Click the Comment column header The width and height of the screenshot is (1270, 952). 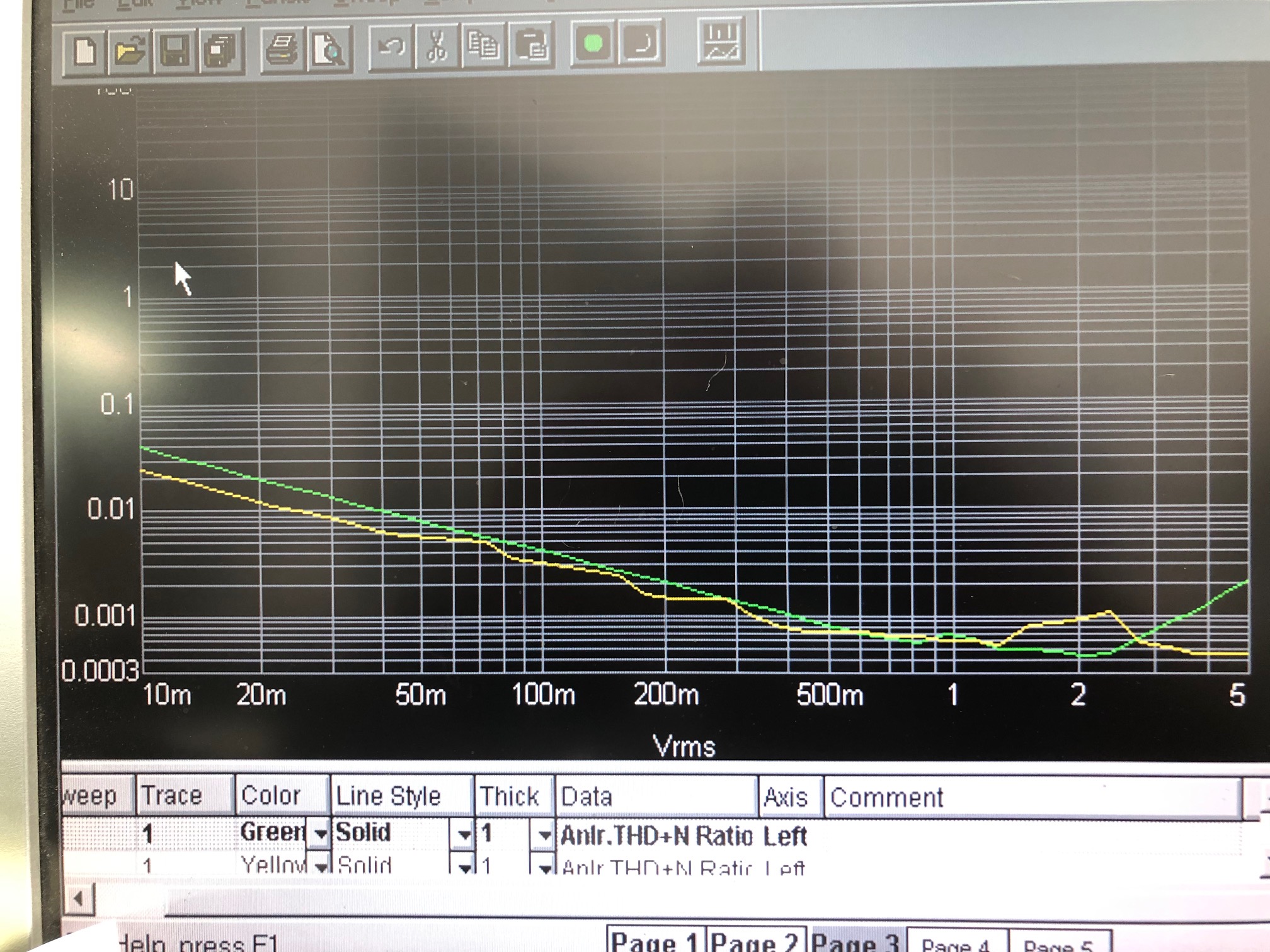coord(1033,798)
